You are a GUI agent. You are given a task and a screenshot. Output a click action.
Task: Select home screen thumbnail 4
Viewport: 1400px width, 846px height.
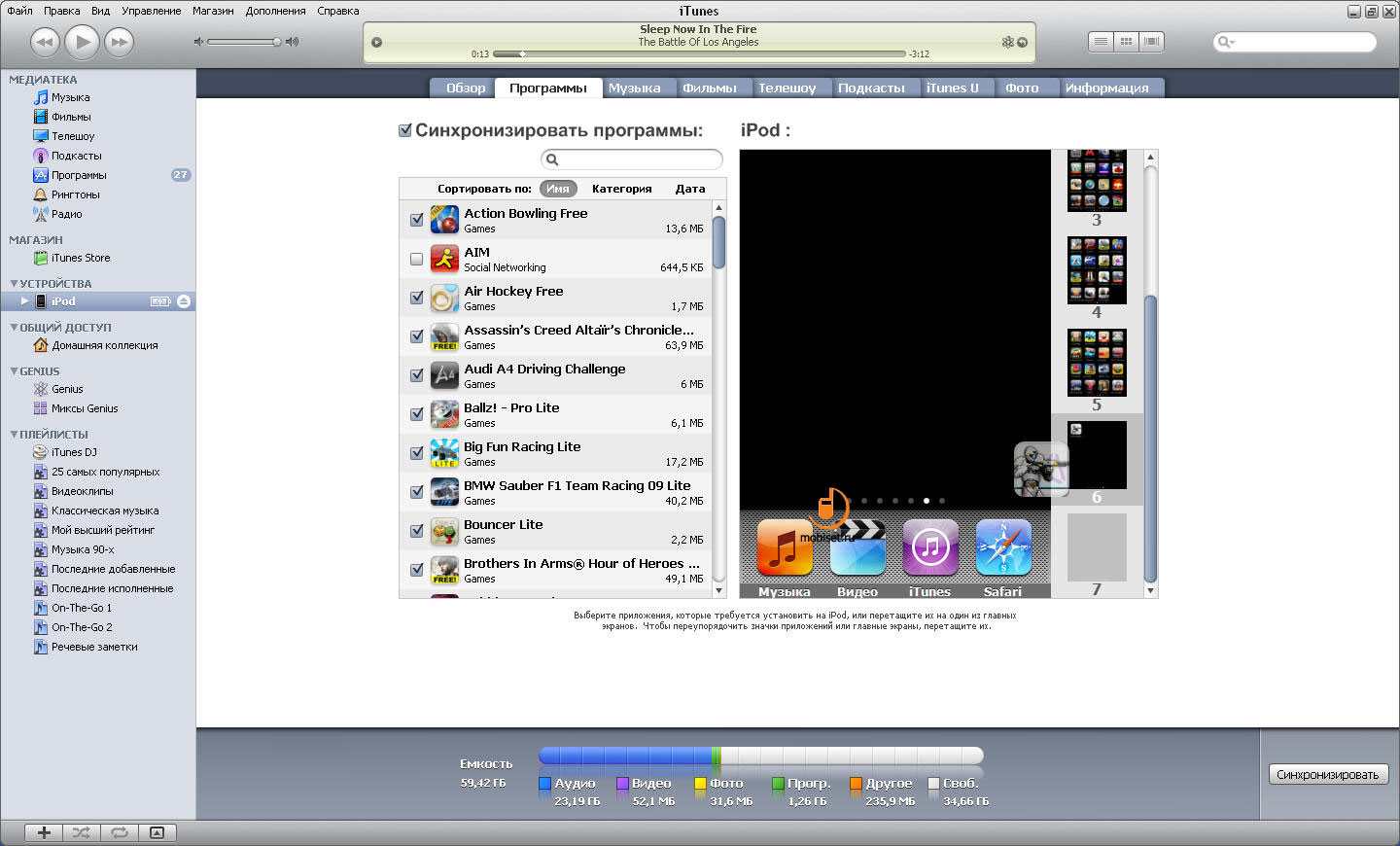(1097, 270)
